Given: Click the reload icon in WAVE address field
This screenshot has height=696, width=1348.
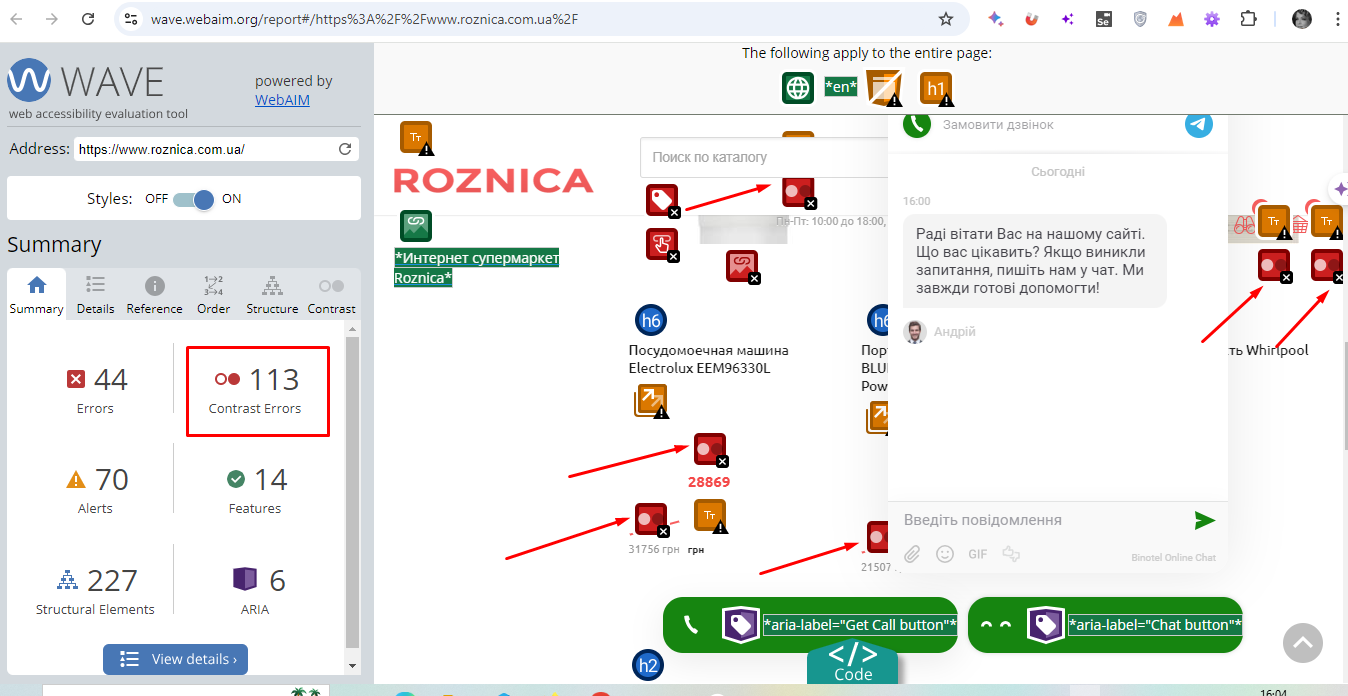Looking at the screenshot, I should click(345, 150).
